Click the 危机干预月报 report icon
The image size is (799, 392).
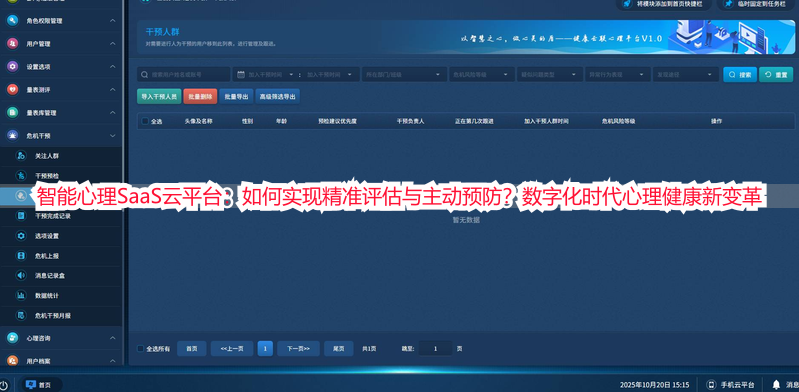point(21,316)
